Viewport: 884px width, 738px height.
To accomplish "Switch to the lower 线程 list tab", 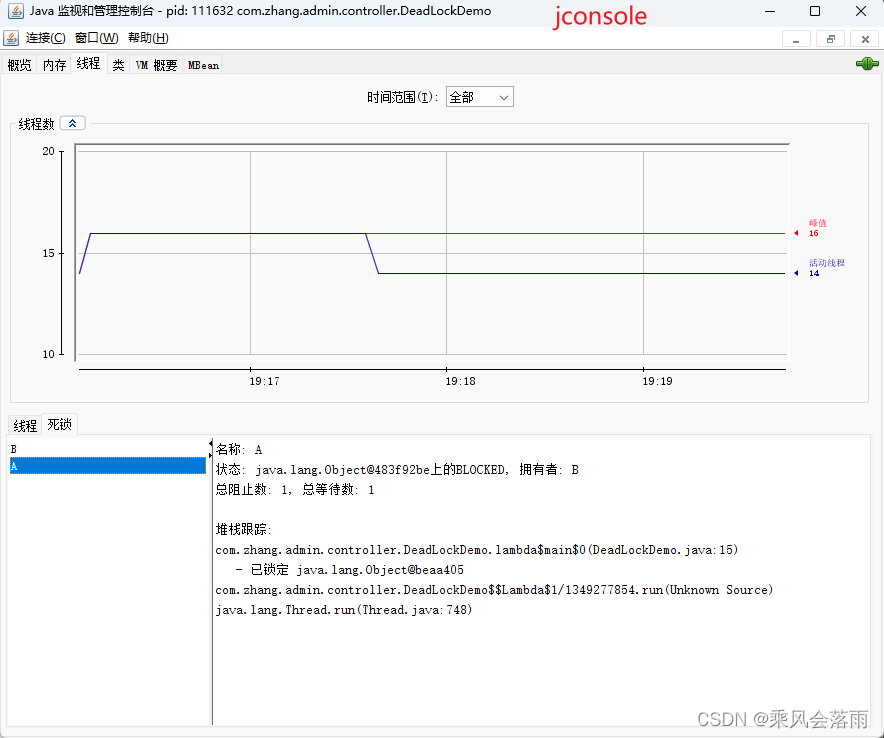I will (25, 426).
